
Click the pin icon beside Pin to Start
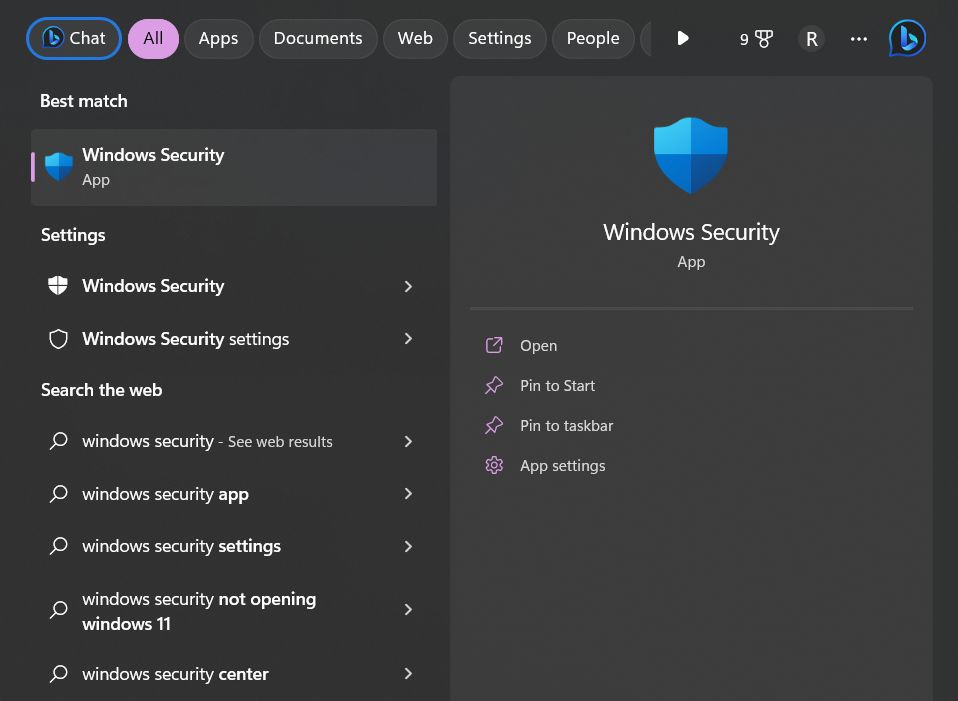(494, 385)
